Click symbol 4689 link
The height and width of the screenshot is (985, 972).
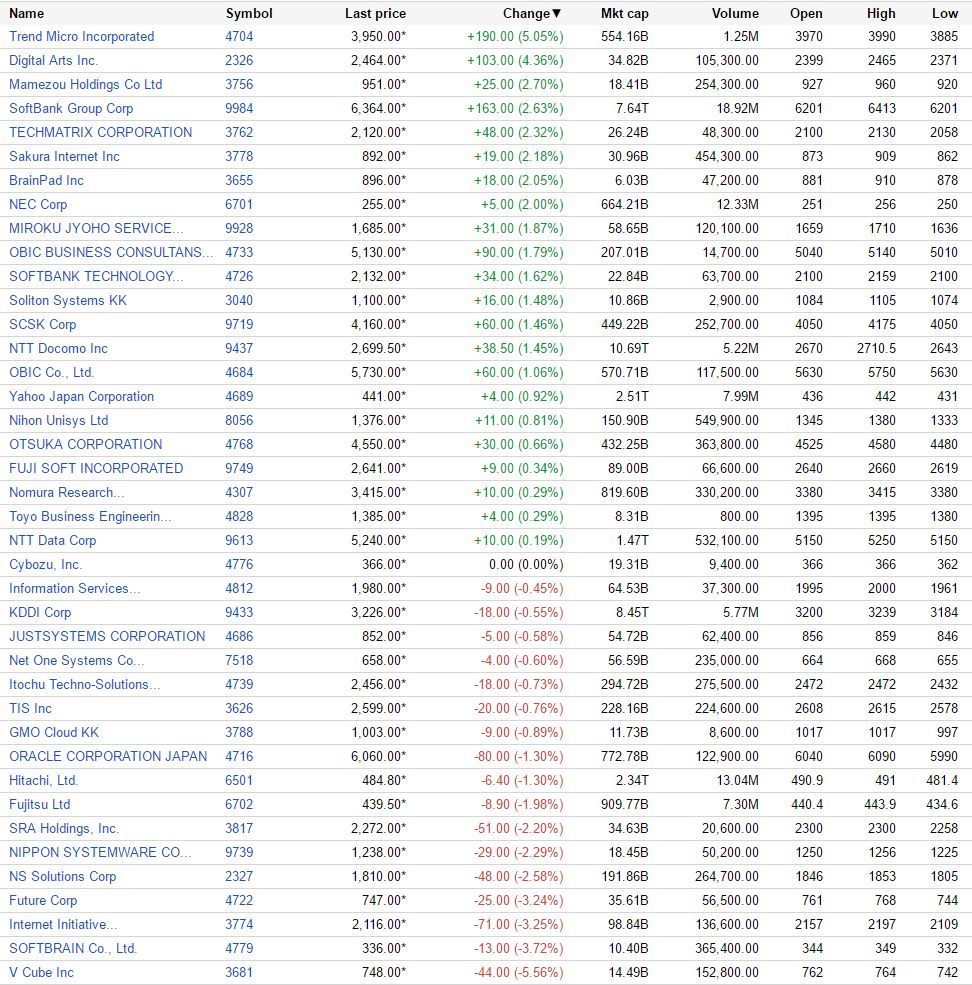[239, 396]
